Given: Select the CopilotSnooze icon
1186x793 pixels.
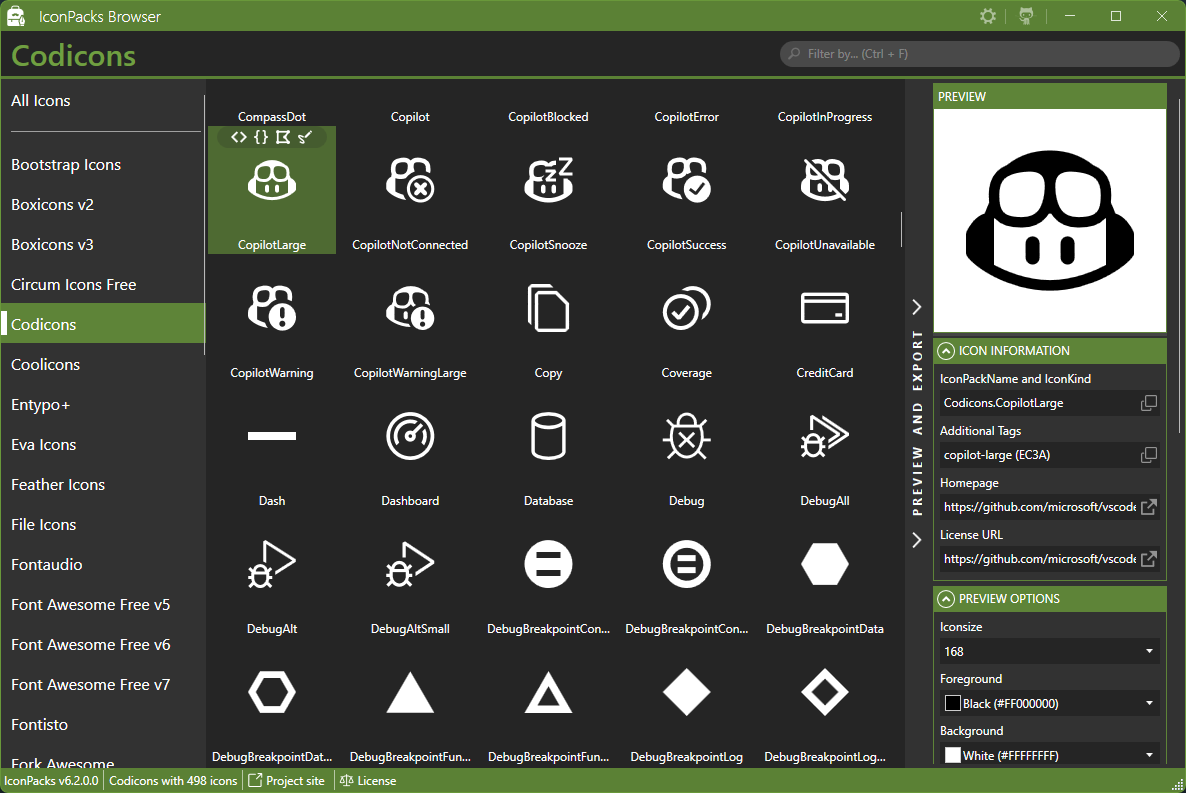Looking at the screenshot, I should click(x=548, y=191).
